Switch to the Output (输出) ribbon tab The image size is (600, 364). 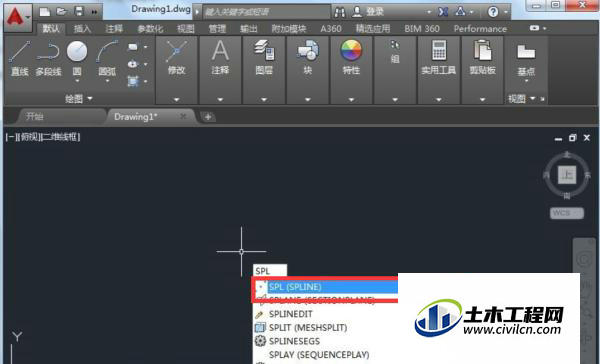coord(249,29)
